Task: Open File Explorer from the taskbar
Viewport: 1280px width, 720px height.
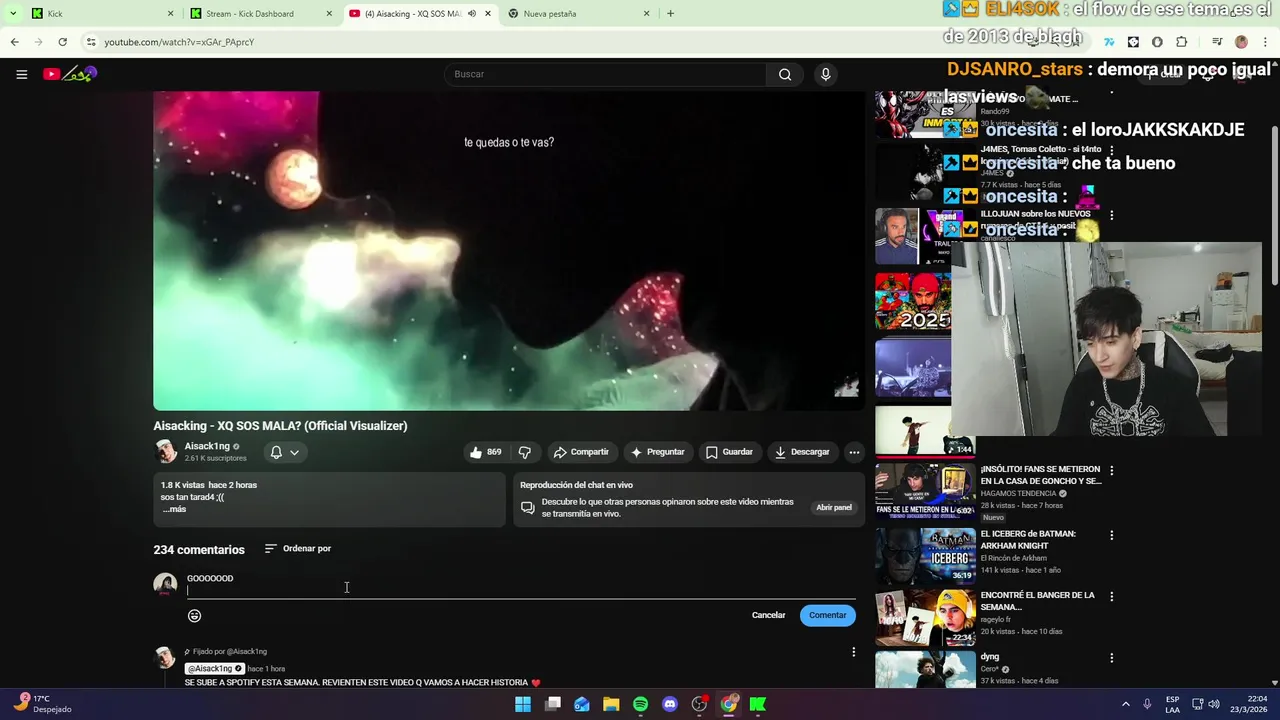Action: 611,704
